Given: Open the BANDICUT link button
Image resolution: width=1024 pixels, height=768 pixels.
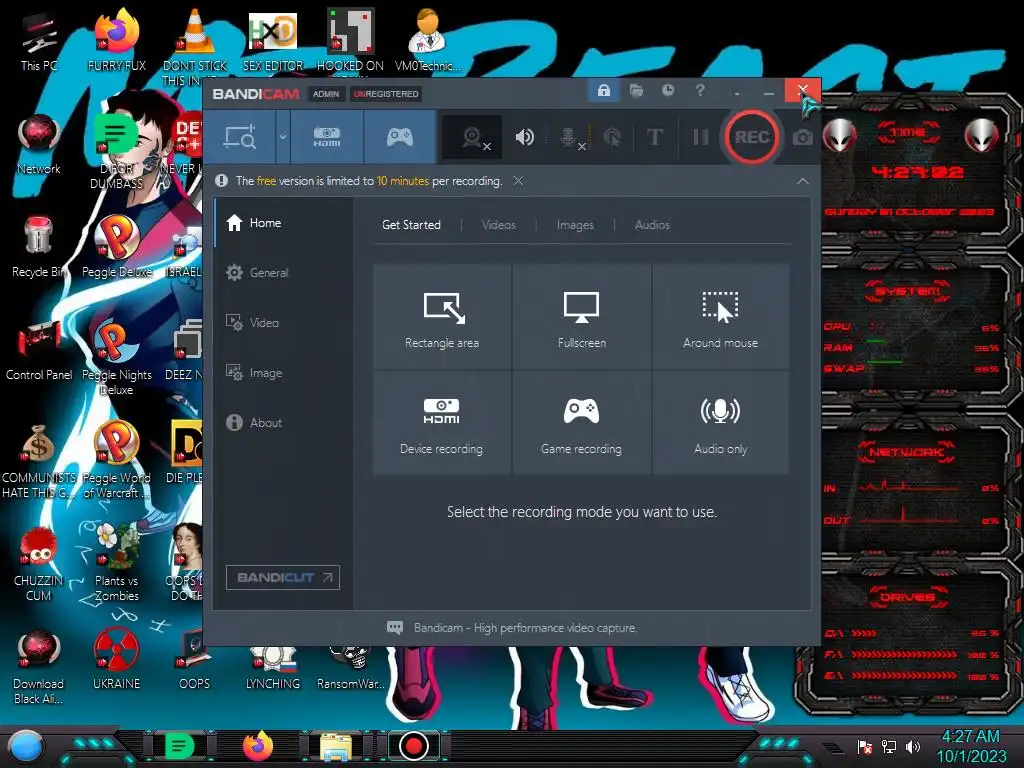Looking at the screenshot, I should (x=283, y=577).
